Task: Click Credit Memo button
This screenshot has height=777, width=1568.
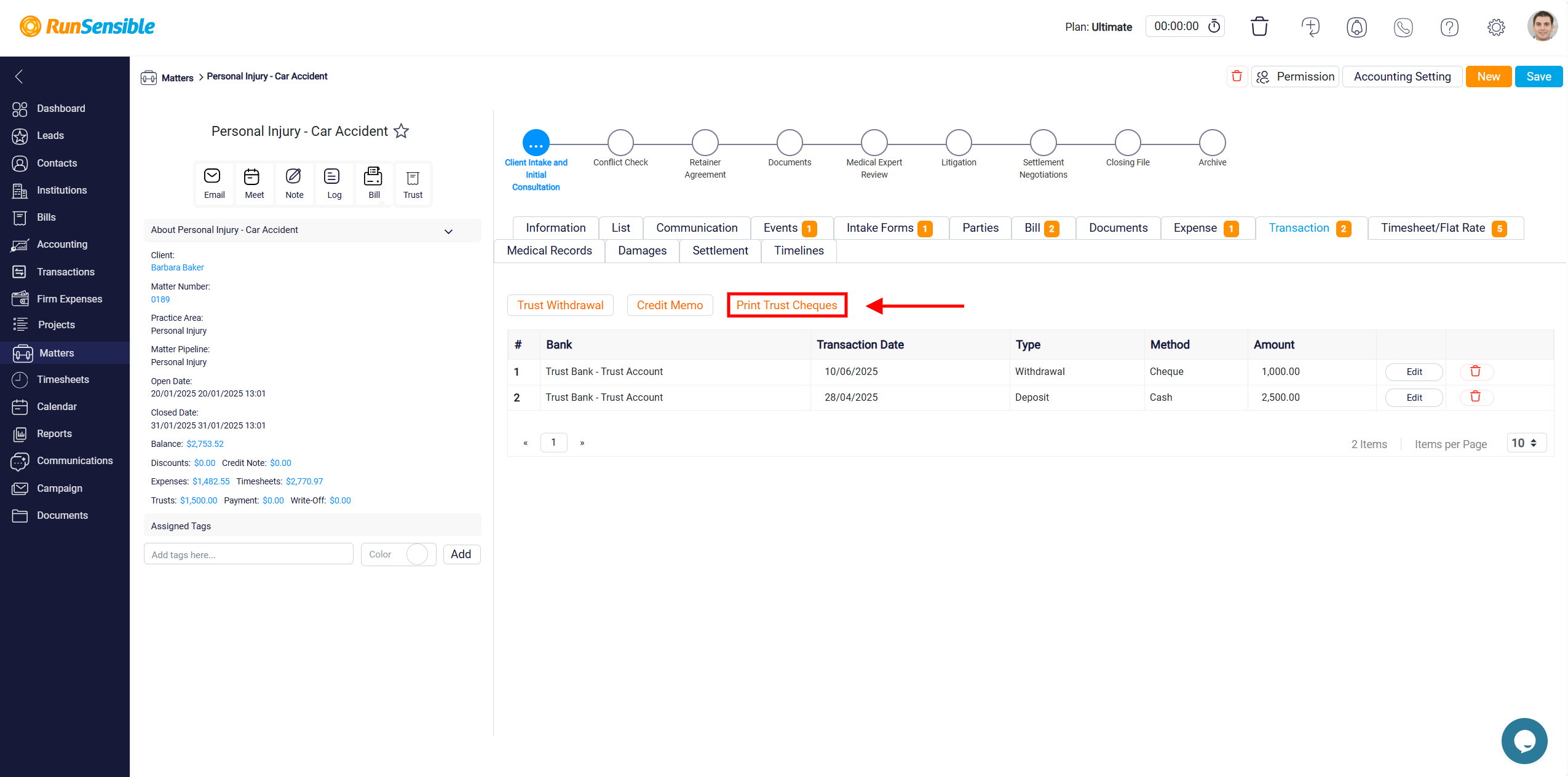Action: click(x=670, y=306)
